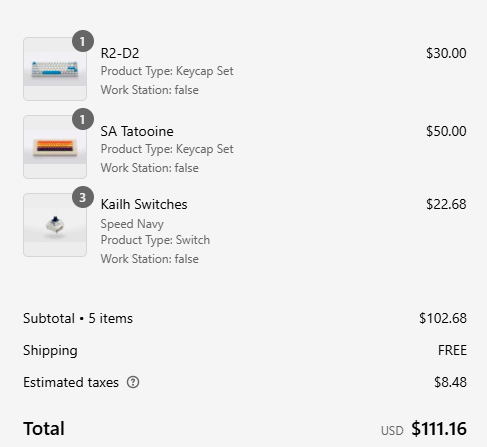
Task: Click the $111.16 total amount
Action: coord(439,429)
